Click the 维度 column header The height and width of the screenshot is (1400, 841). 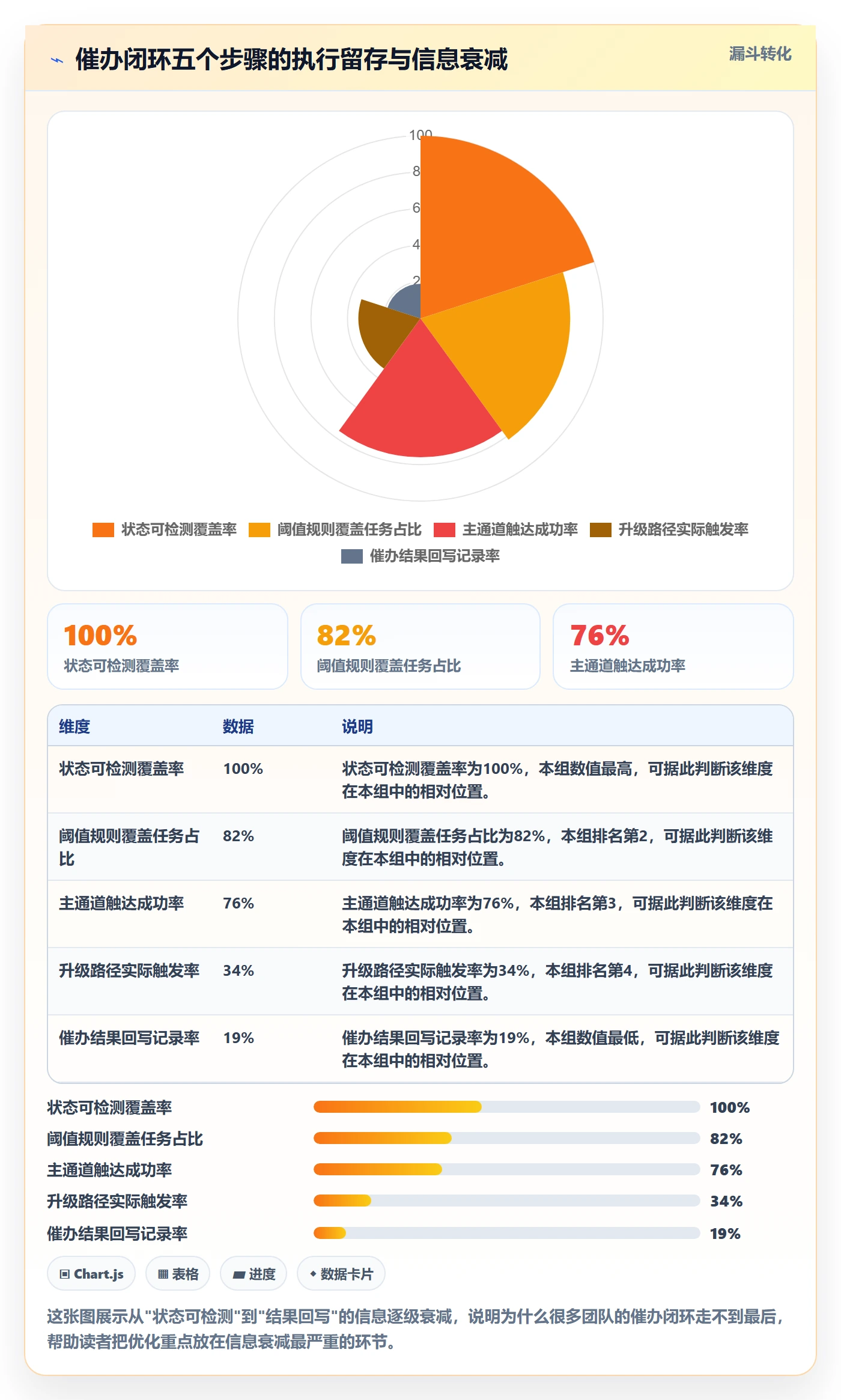(x=74, y=726)
